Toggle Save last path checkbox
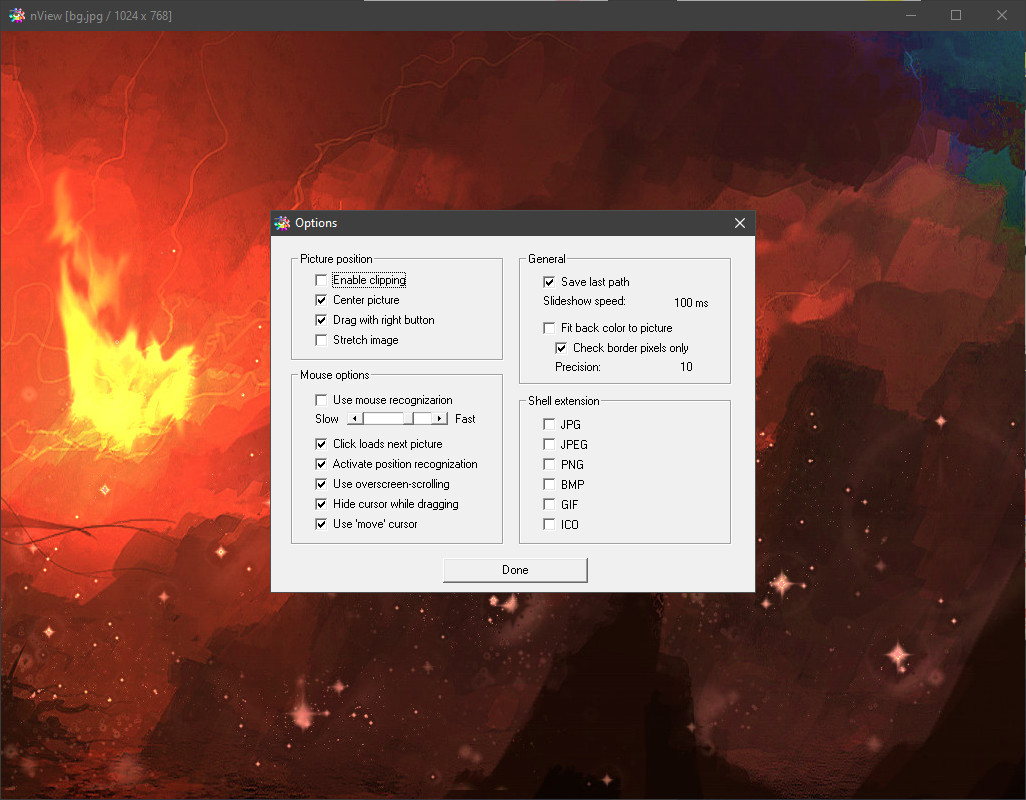The width and height of the screenshot is (1026, 800). (549, 282)
